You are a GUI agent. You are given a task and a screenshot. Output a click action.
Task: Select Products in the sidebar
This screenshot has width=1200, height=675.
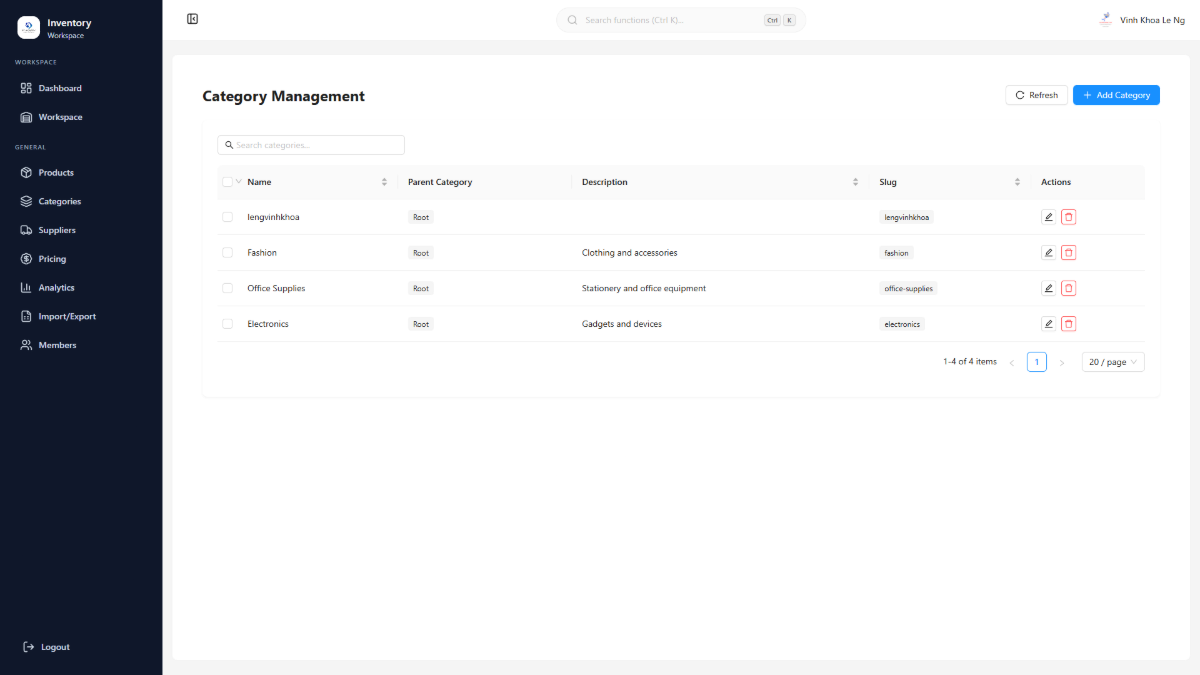[54, 172]
